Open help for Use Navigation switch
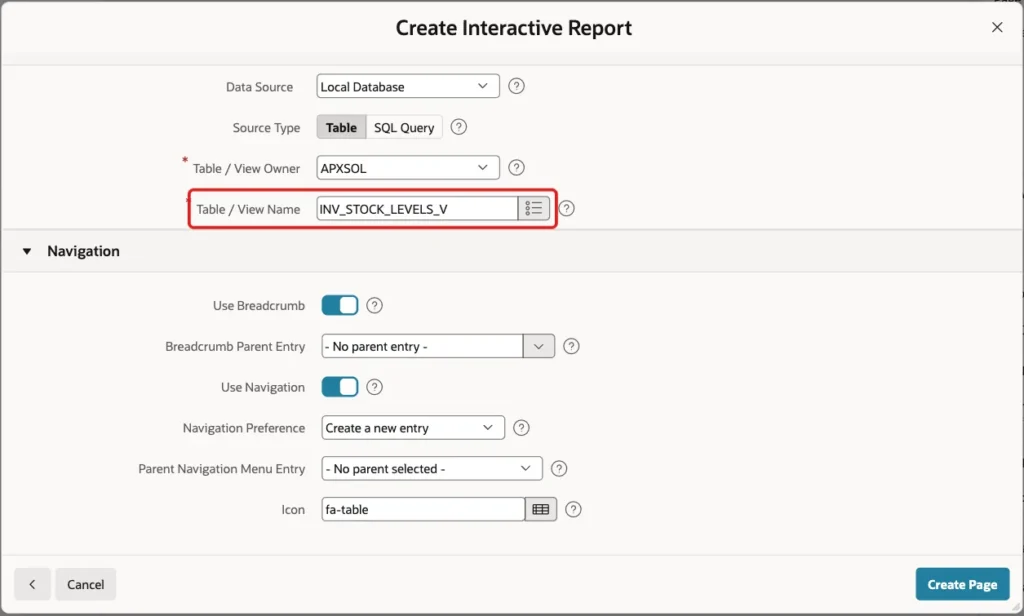This screenshot has height=616, width=1024. pos(374,387)
